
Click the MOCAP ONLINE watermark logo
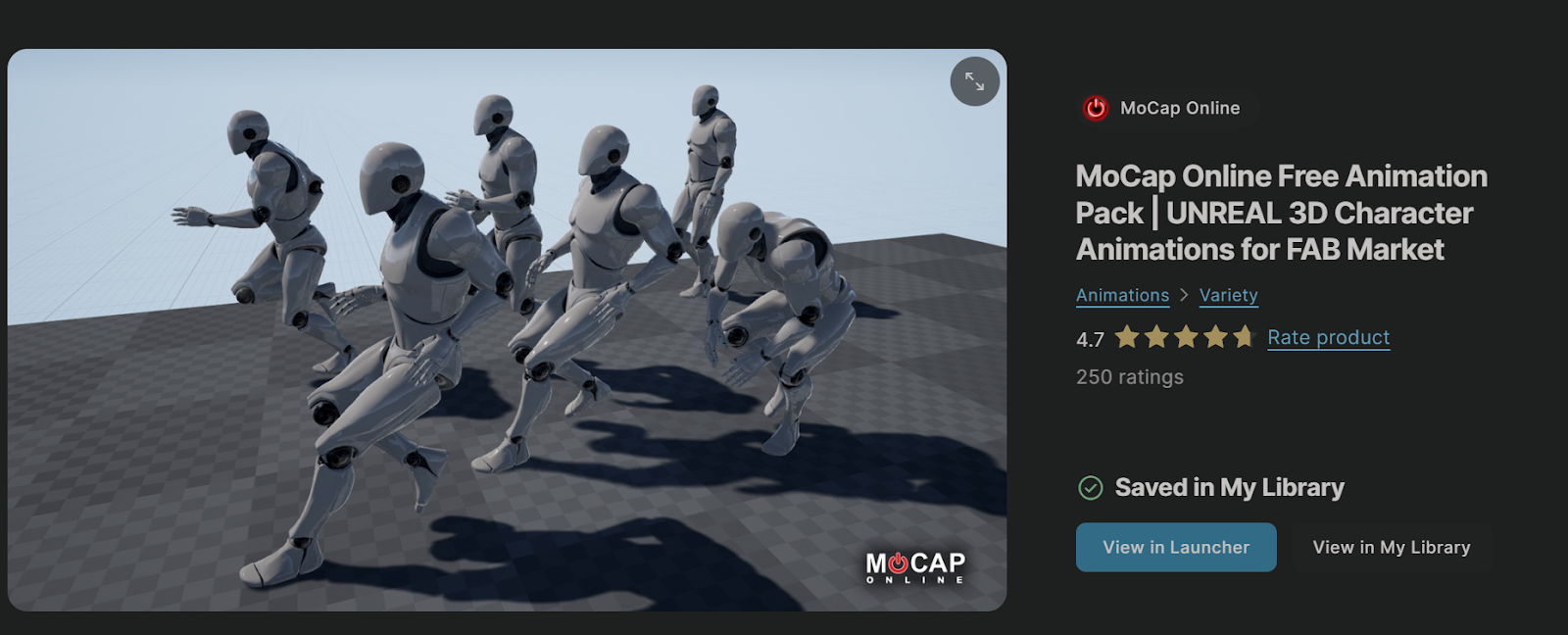[x=915, y=567]
